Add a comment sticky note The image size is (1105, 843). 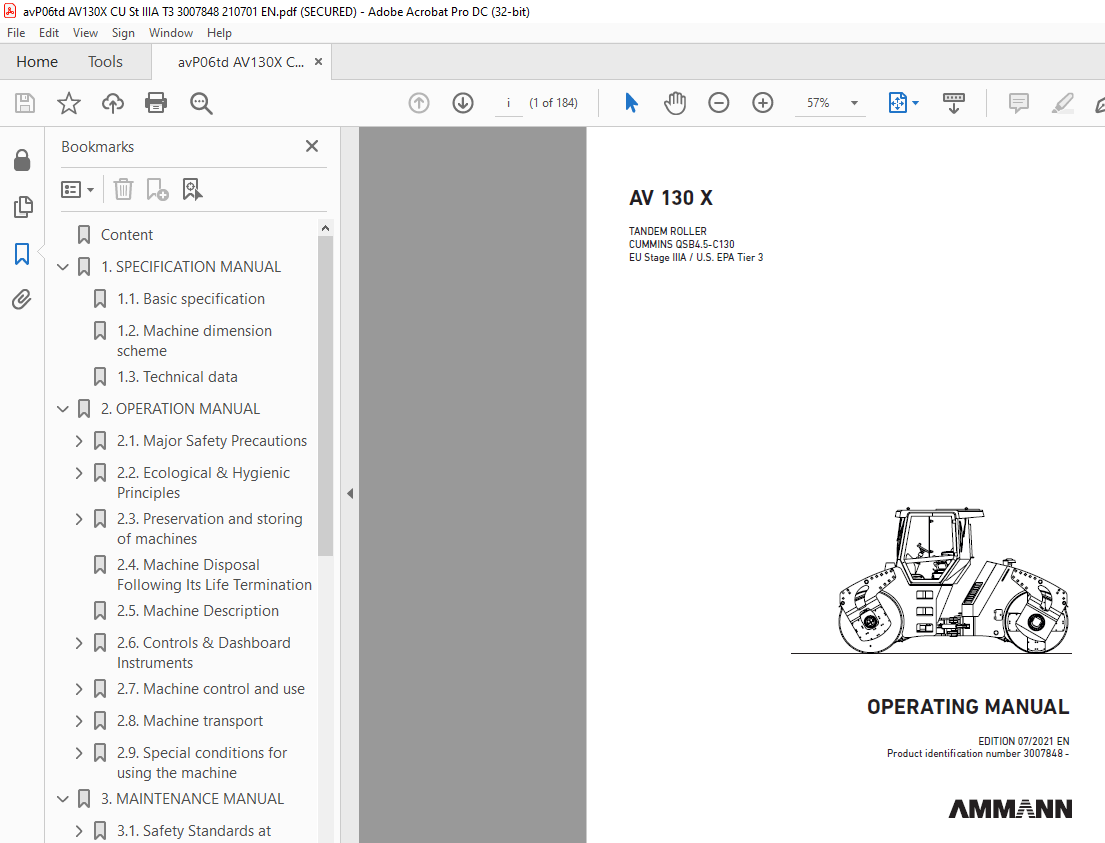(x=1018, y=103)
